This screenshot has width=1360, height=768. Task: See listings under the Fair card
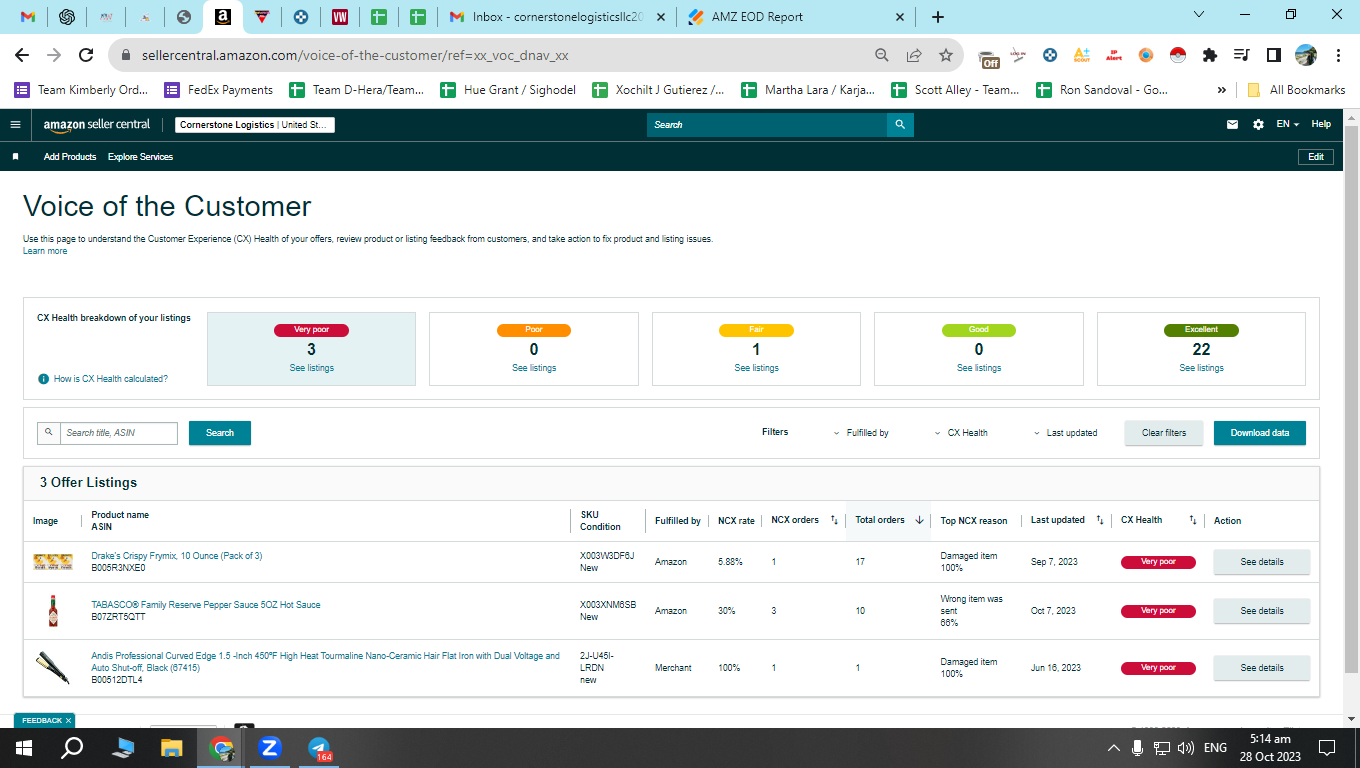click(756, 368)
